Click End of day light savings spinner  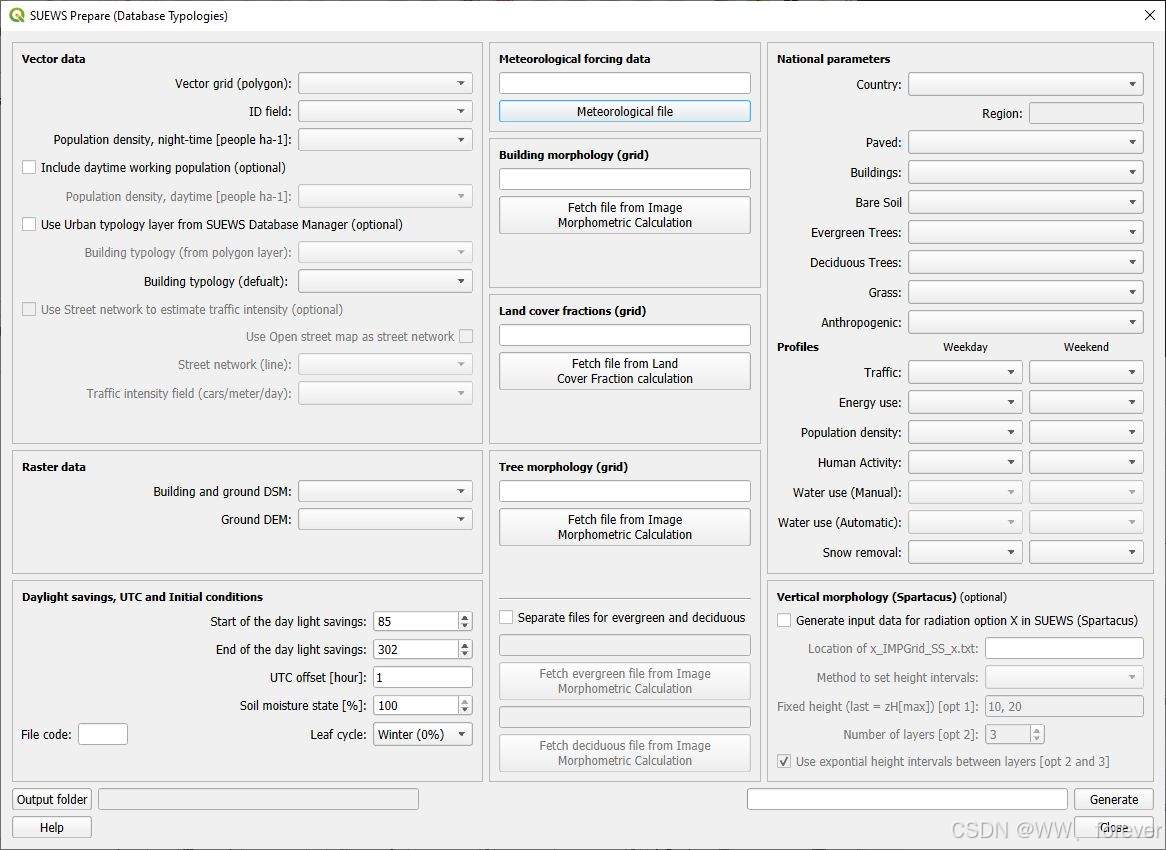point(465,649)
